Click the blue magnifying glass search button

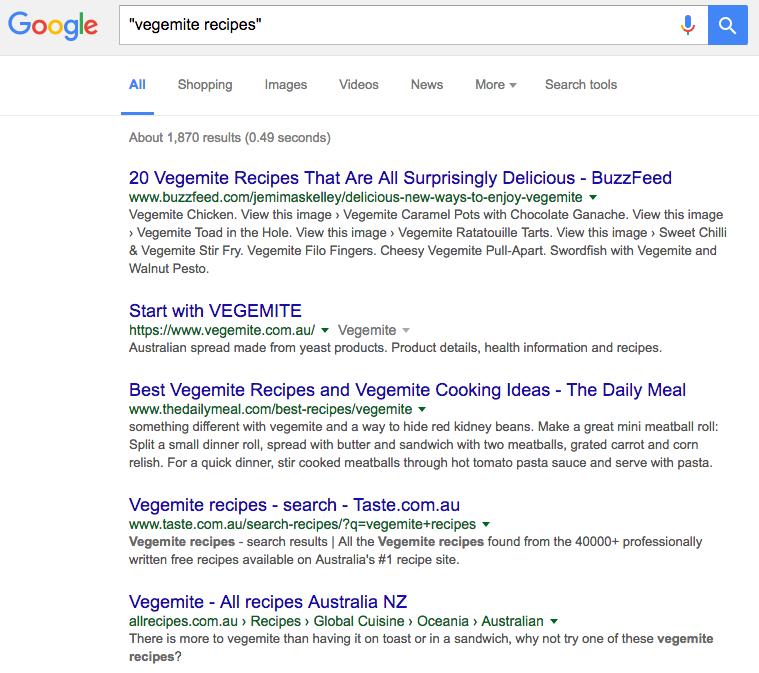[727, 25]
